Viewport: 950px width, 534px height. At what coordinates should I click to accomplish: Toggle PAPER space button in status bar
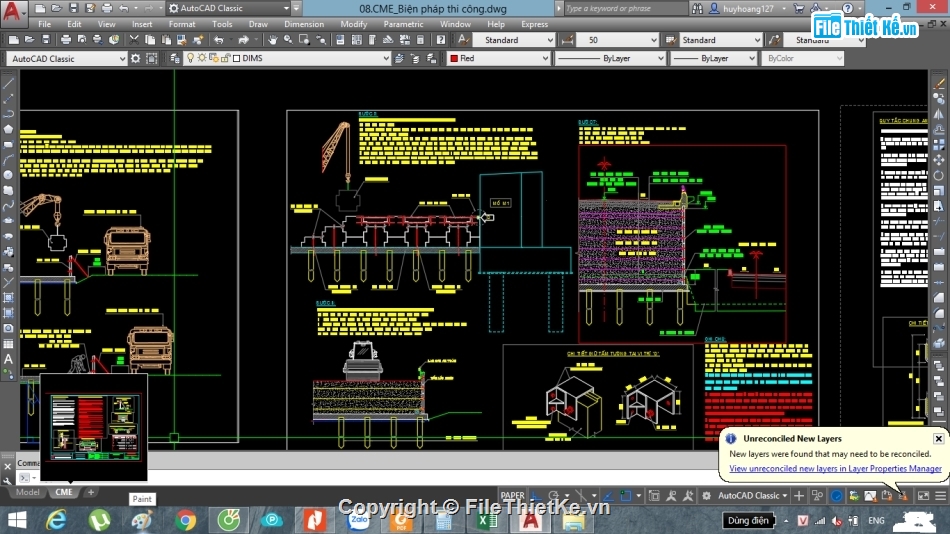pyautogui.click(x=513, y=496)
